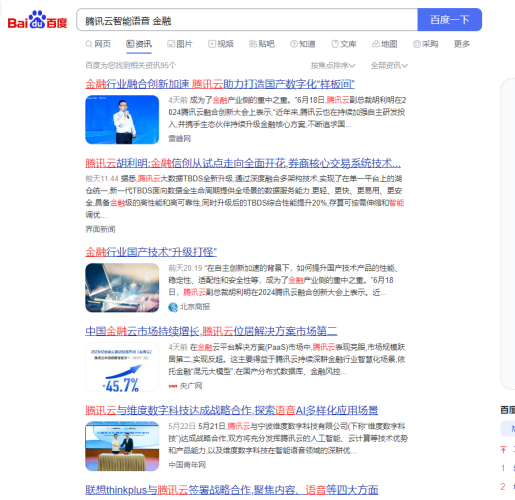Click the 中国青年网 source label
Screen dimensions: 515x500
(187, 465)
